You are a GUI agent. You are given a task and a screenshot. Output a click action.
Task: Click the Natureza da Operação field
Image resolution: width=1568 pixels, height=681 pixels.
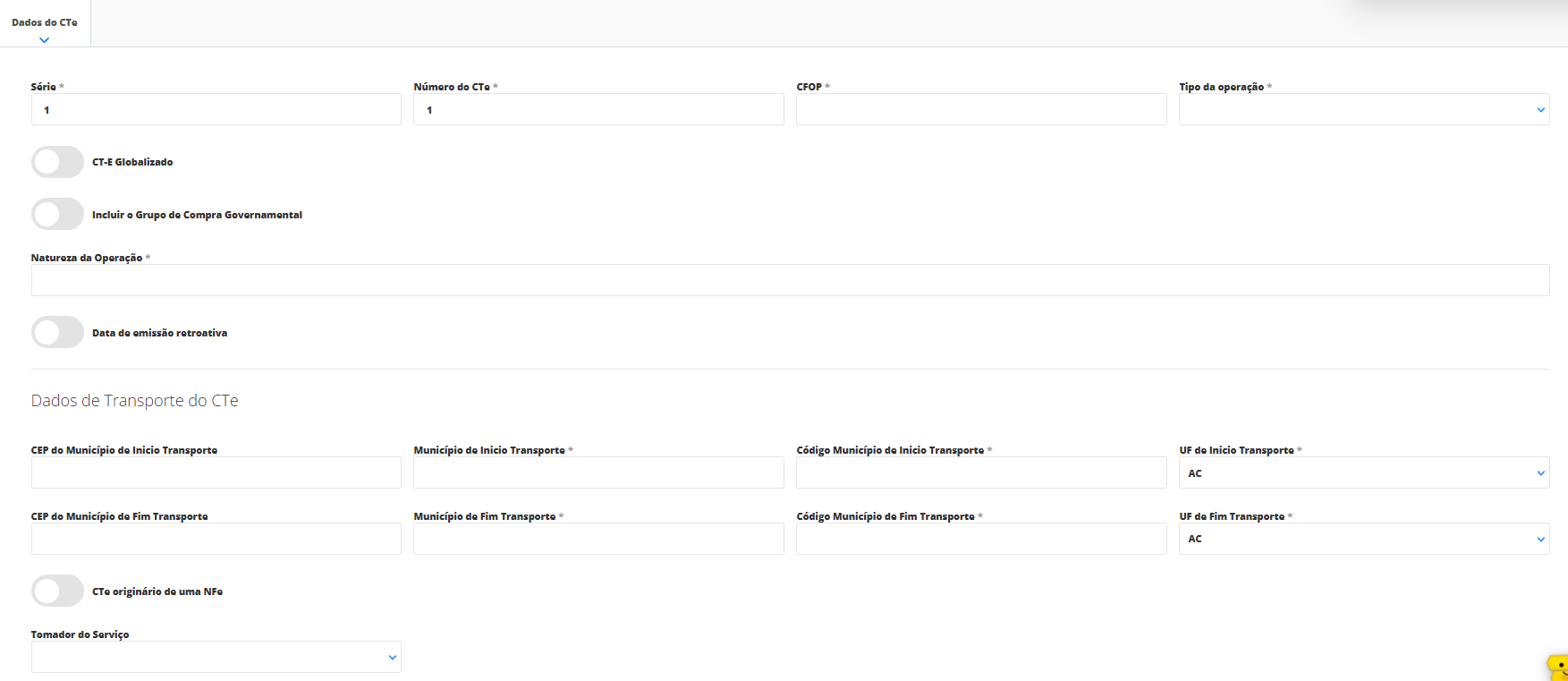coord(789,280)
